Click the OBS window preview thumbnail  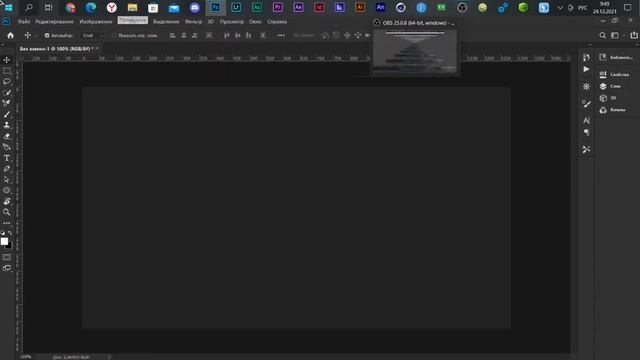coord(415,52)
